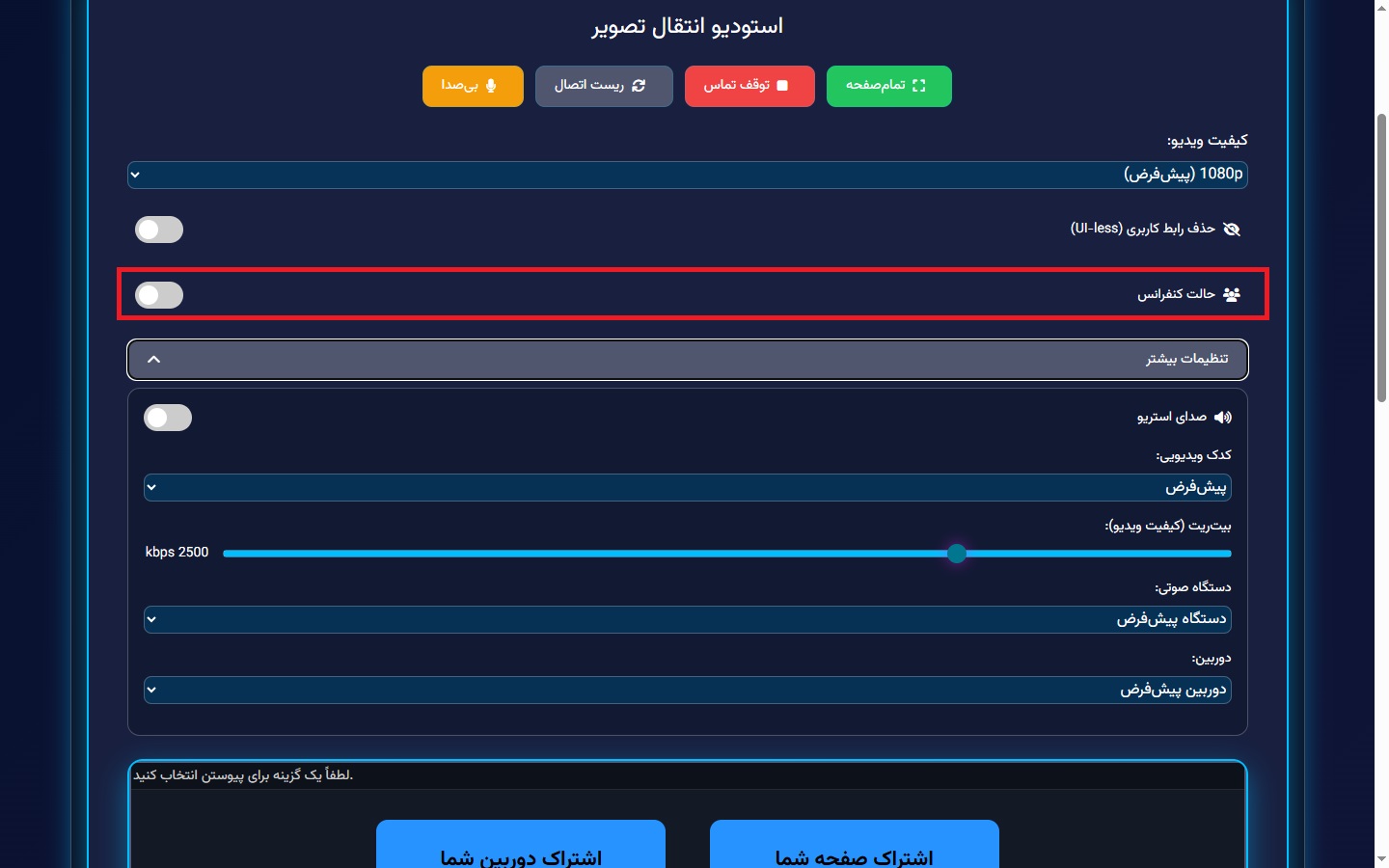The width and height of the screenshot is (1389, 868).
Task: Click the share your camera button
Action: 521,849
